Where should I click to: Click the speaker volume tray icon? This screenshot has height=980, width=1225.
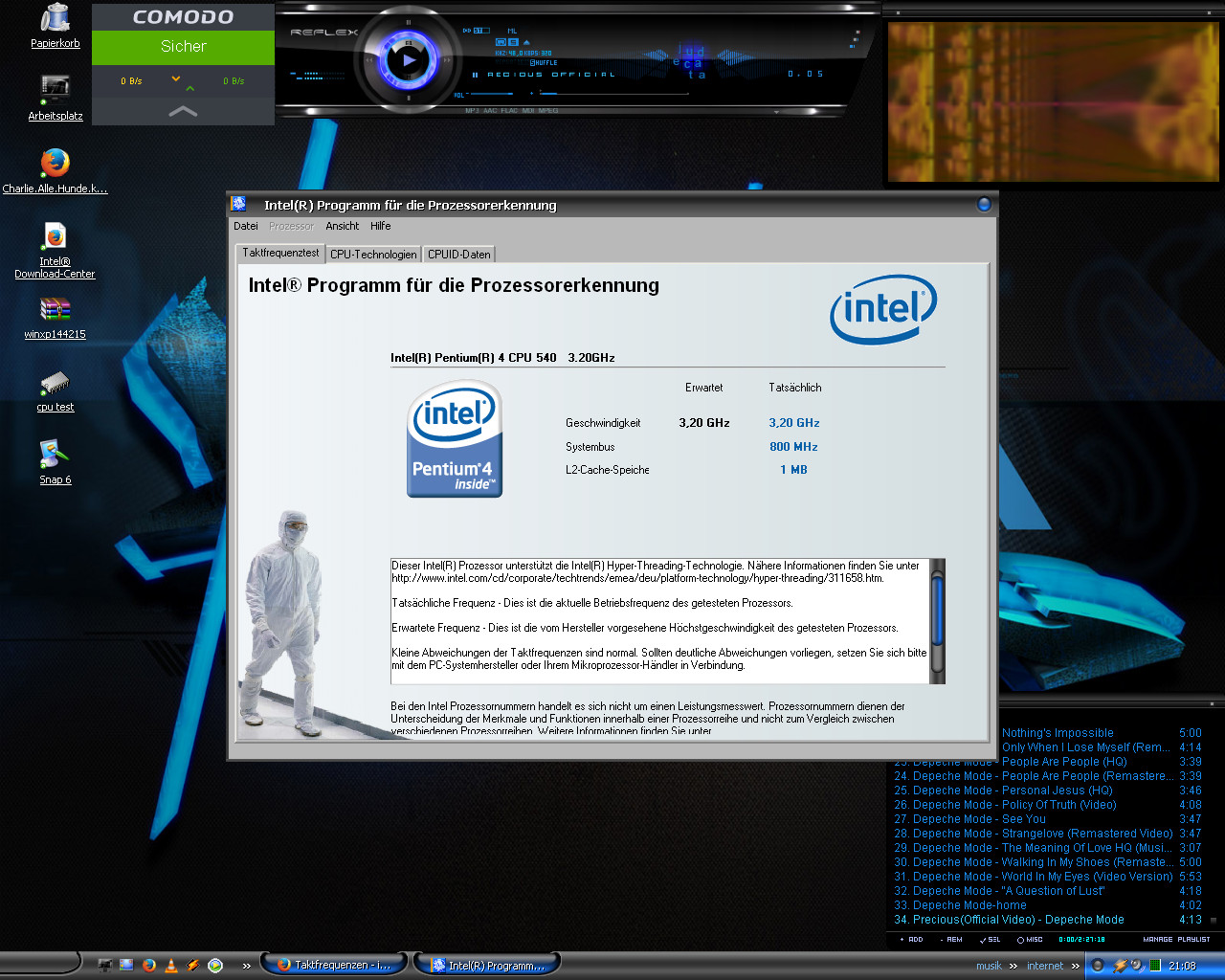(x=1136, y=966)
